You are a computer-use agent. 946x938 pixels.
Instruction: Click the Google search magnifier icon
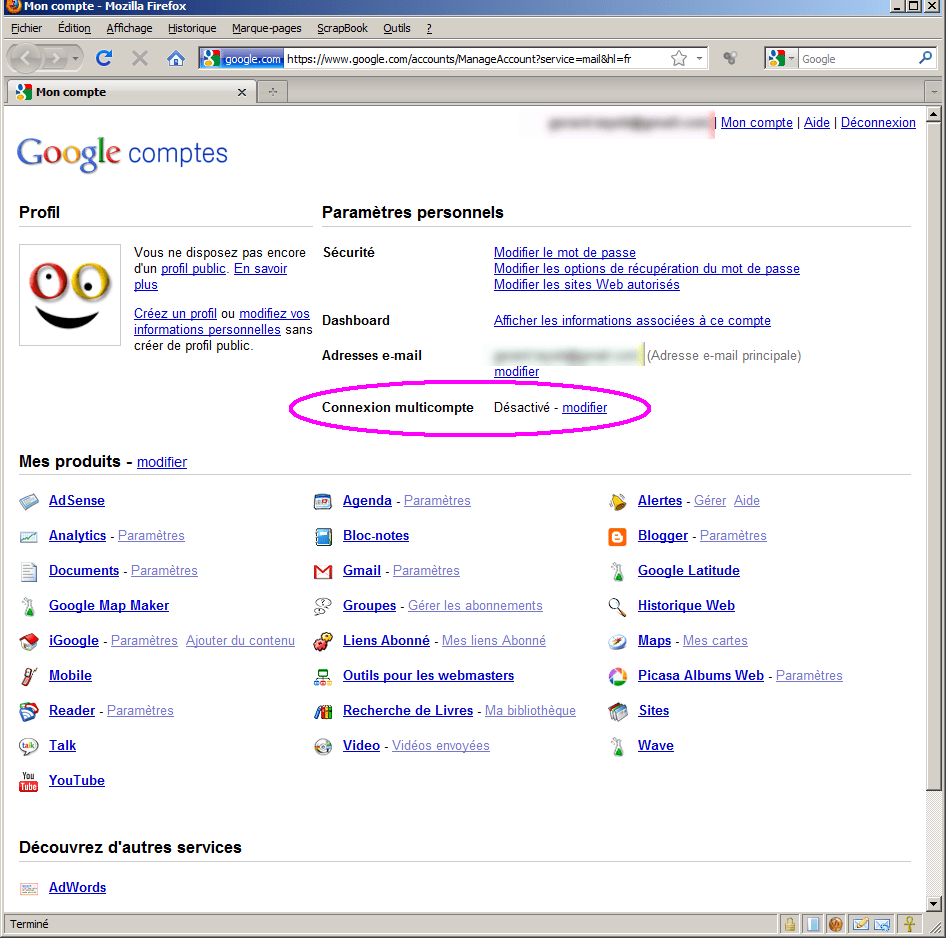point(925,58)
